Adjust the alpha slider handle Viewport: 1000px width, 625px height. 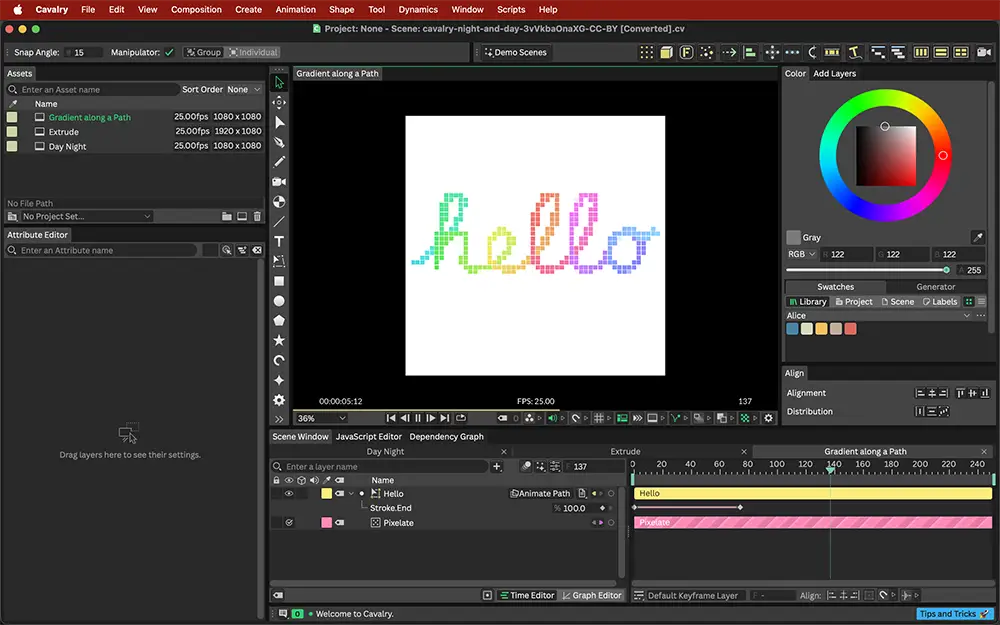[946, 270]
